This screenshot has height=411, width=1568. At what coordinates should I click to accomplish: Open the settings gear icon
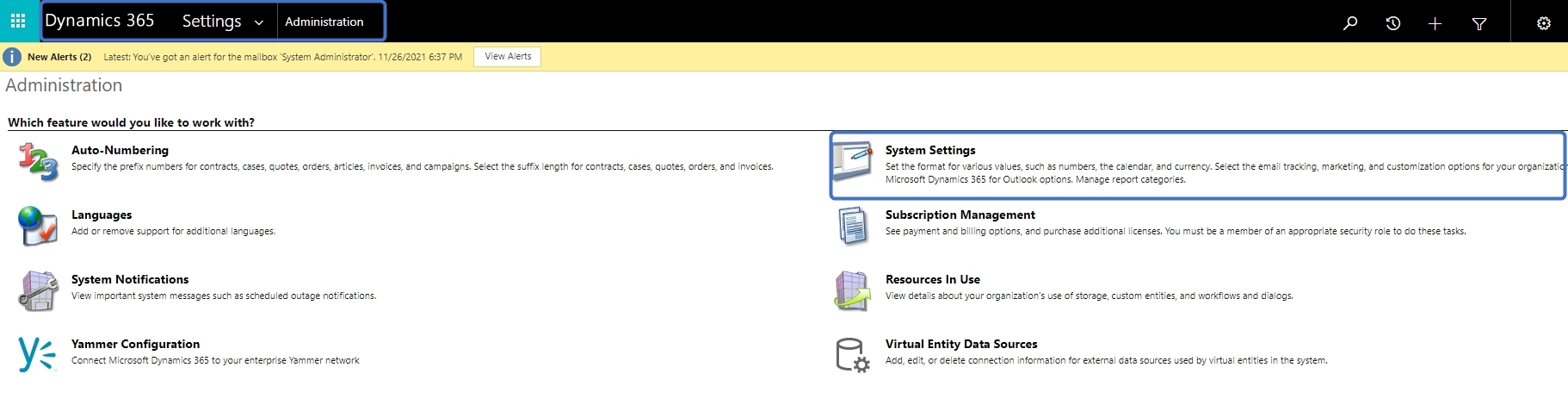(x=1544, y=23)
